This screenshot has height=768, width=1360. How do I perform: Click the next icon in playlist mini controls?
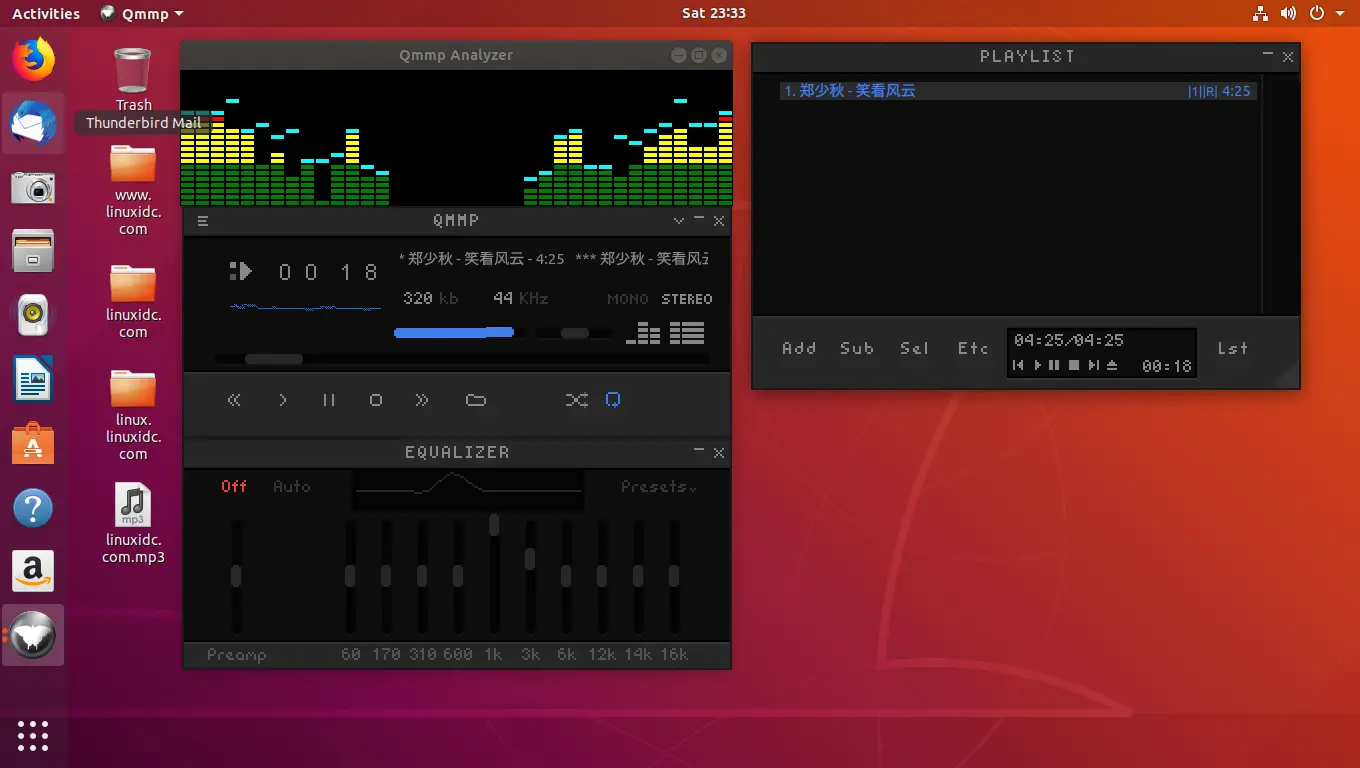1093,366
